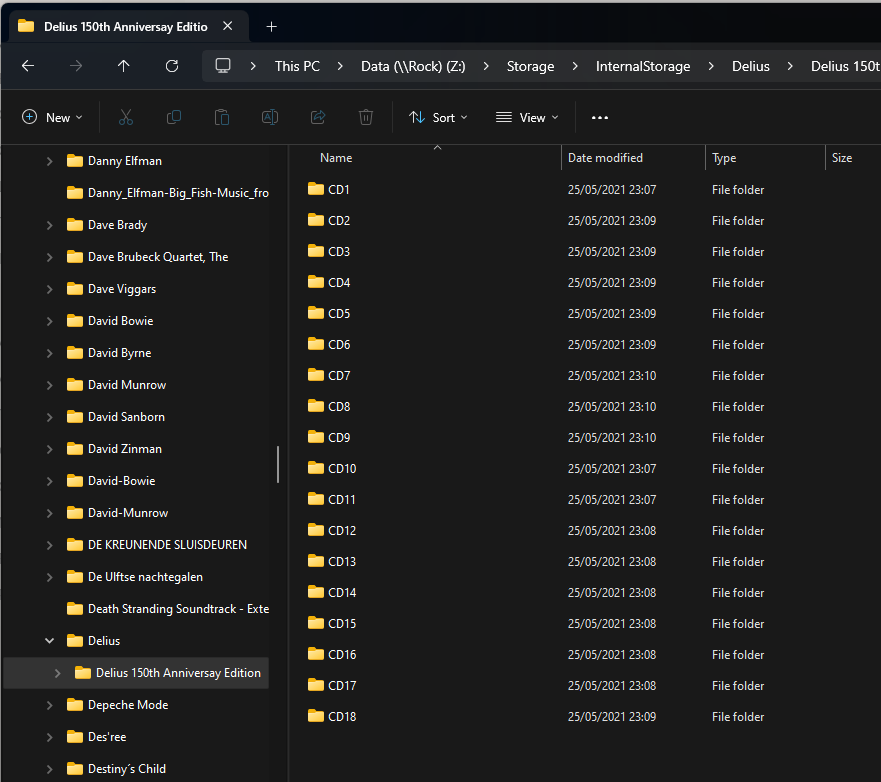Open the Sort dropdown menu
881x782 pixels.
click(x=438, y=117)
